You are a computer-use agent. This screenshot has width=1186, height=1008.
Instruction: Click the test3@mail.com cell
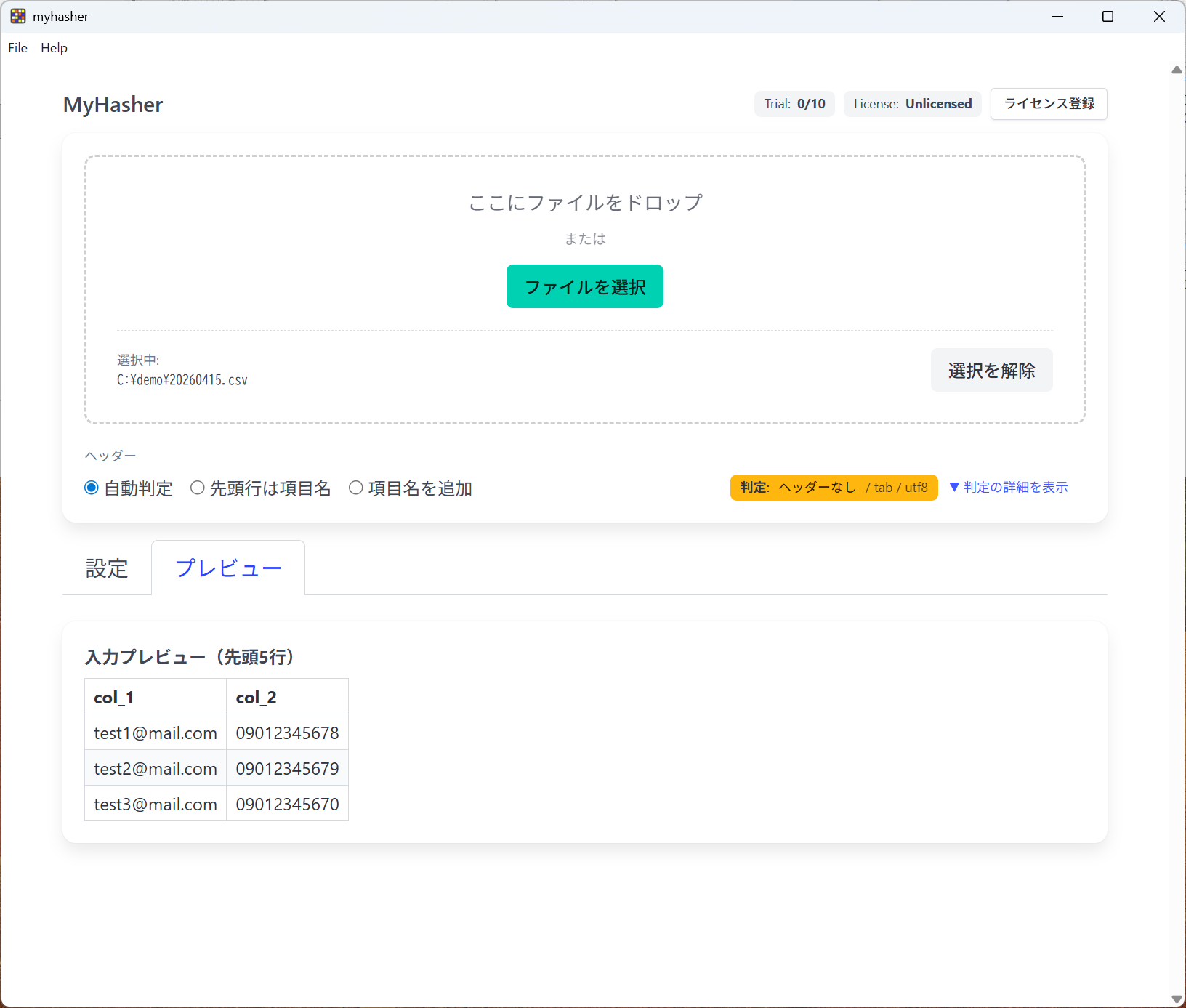156,804
